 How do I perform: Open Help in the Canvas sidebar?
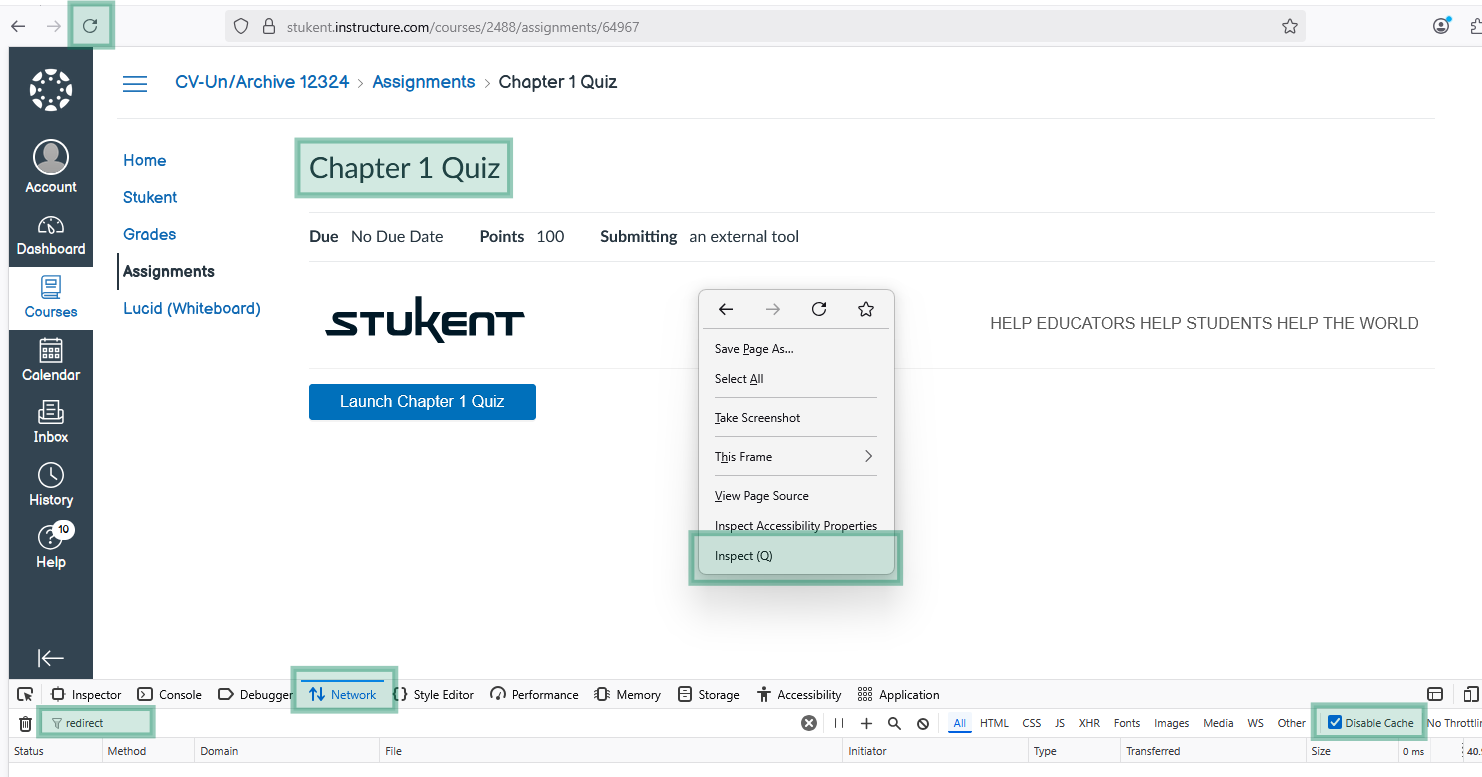coord(51,547)
